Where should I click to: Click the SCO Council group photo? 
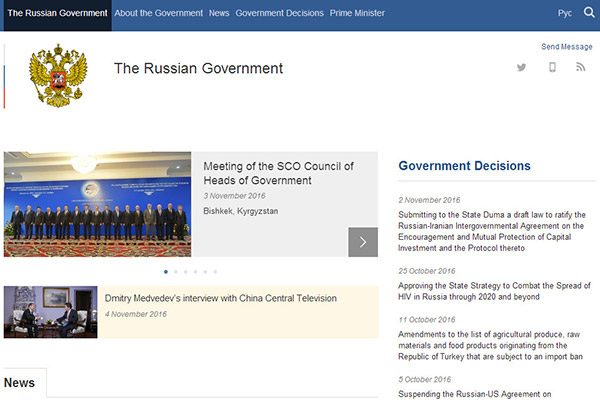click(97, 204)
